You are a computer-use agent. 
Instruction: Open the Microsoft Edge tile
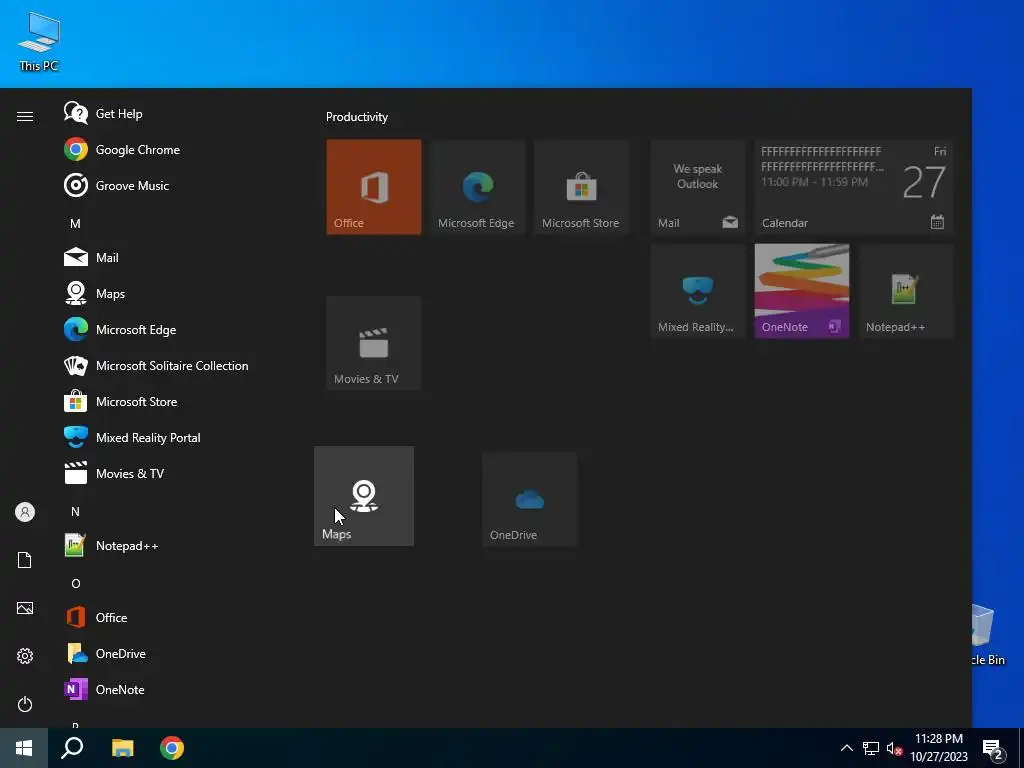click(x=477, y=187)
